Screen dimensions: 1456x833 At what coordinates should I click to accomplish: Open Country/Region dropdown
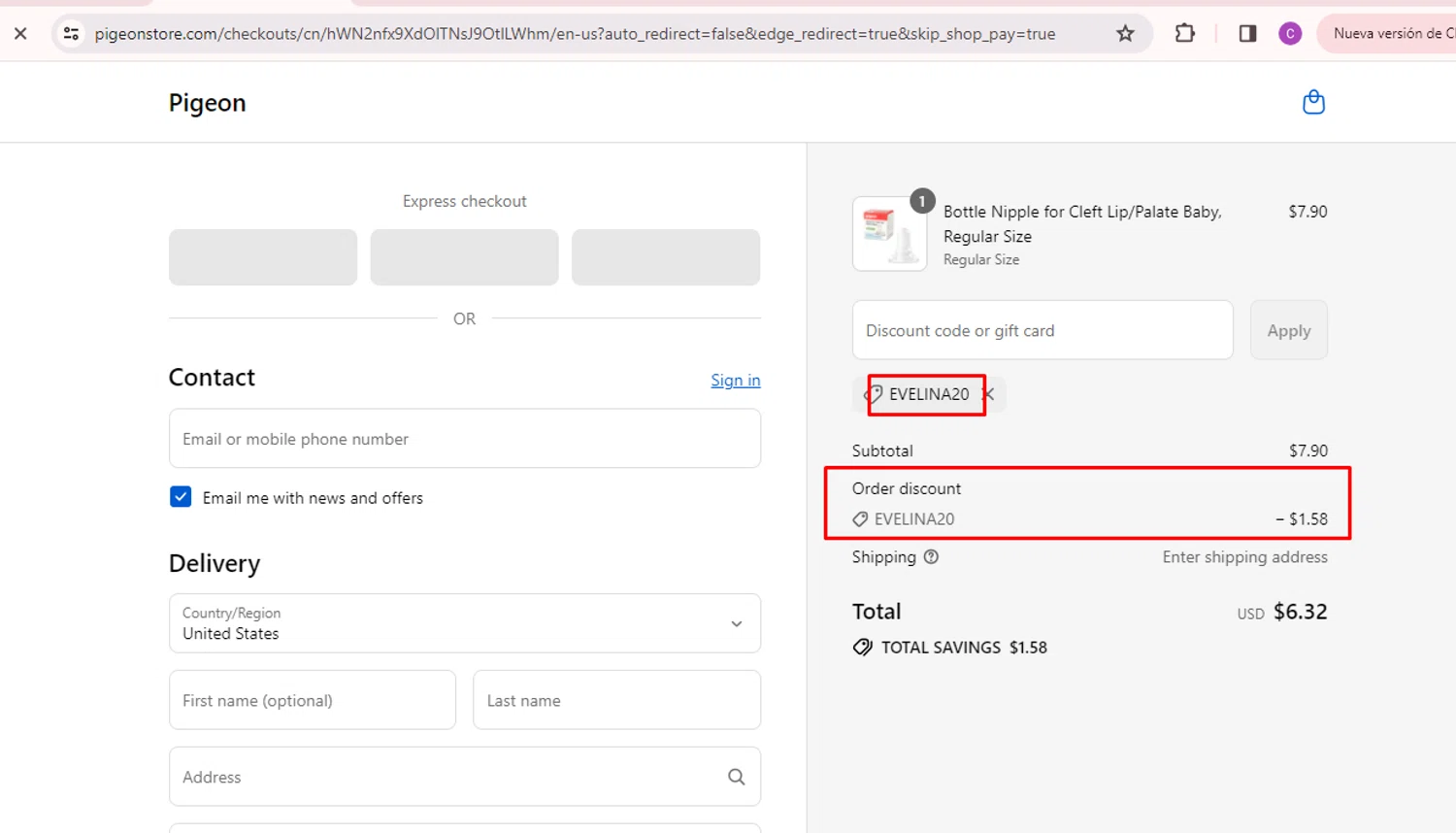tap(465, 623)
